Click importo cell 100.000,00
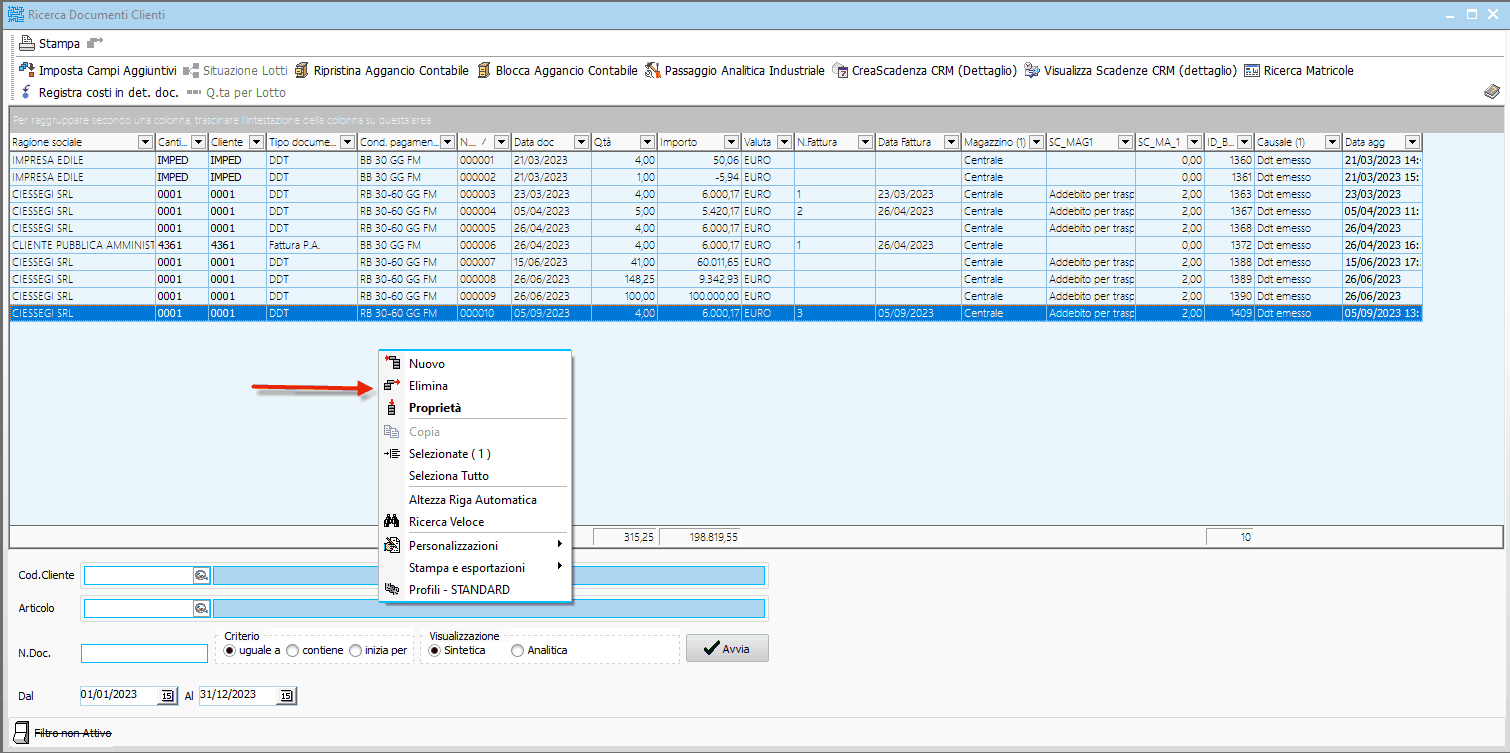The width and height of the screenshot is (1510, 753). pos(700,296)
